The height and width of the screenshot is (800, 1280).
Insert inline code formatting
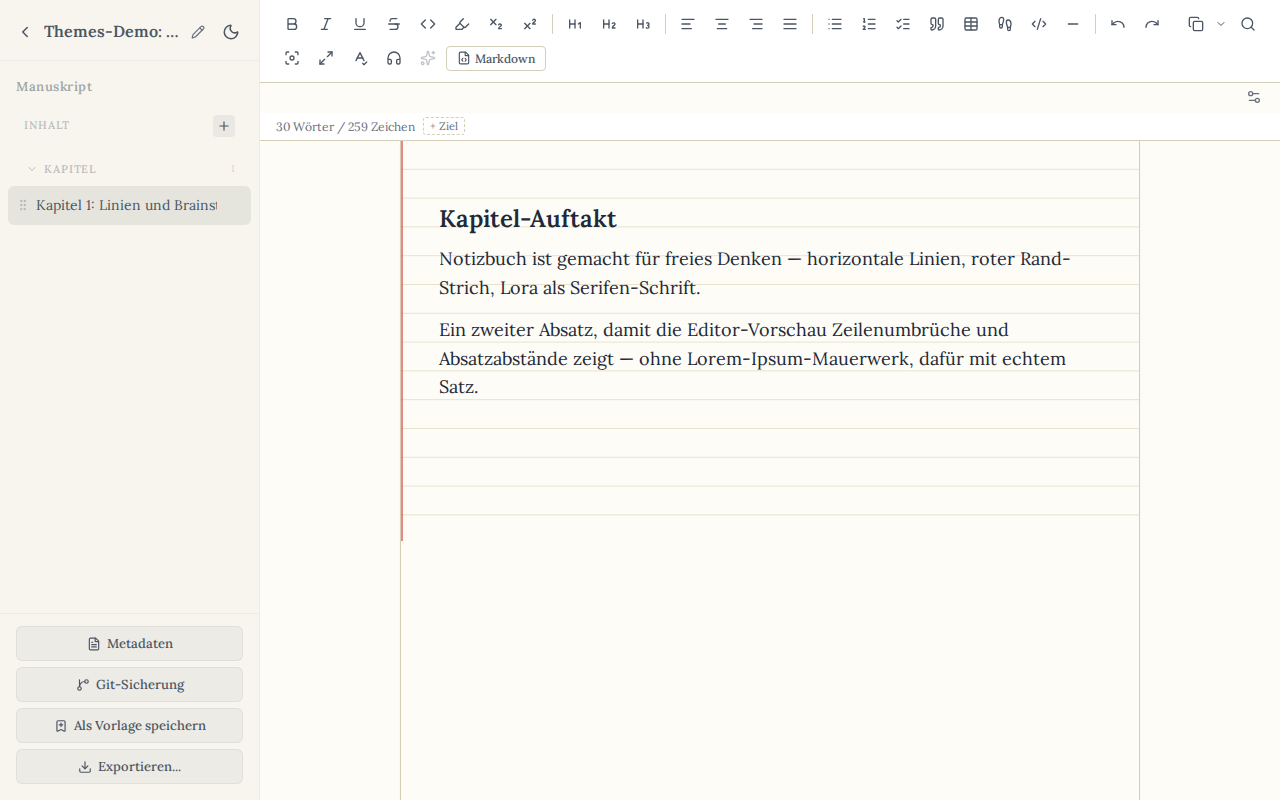click(x=428, y=24)
